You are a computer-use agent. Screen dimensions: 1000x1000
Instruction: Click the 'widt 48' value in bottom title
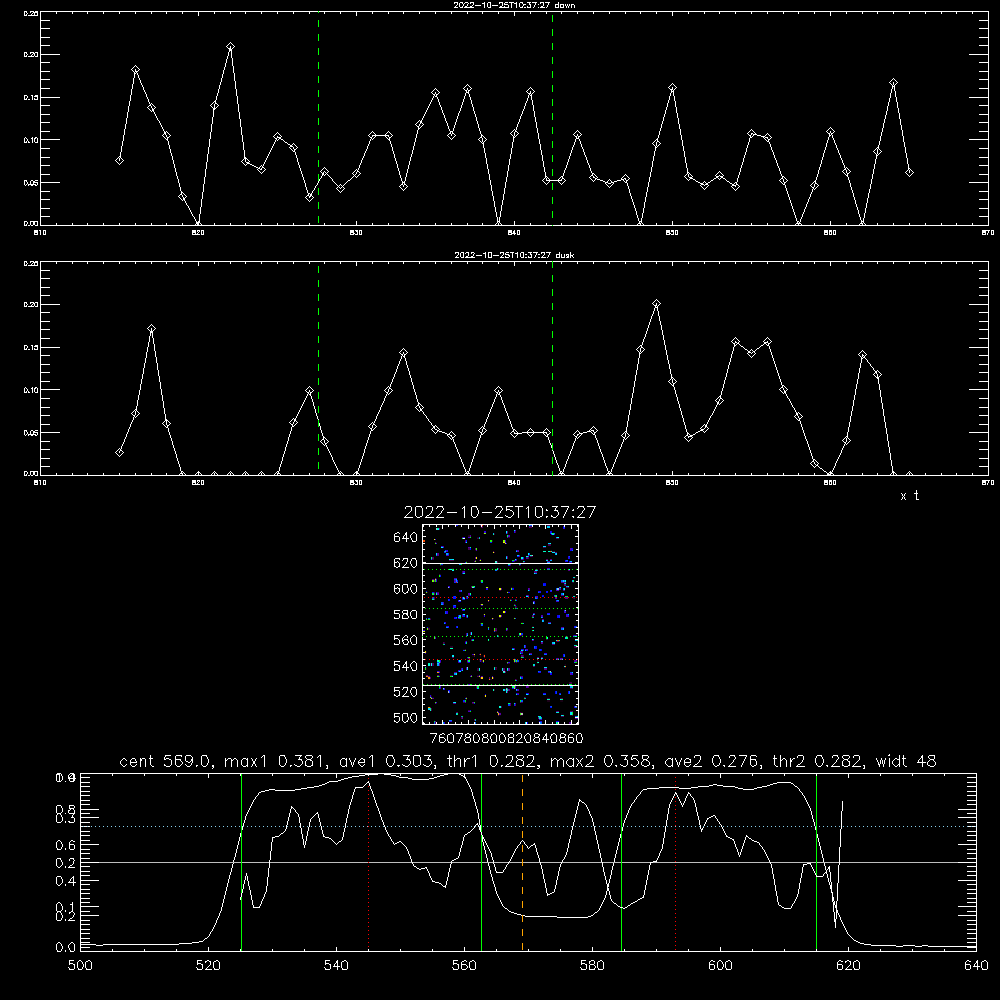(906, 761)
